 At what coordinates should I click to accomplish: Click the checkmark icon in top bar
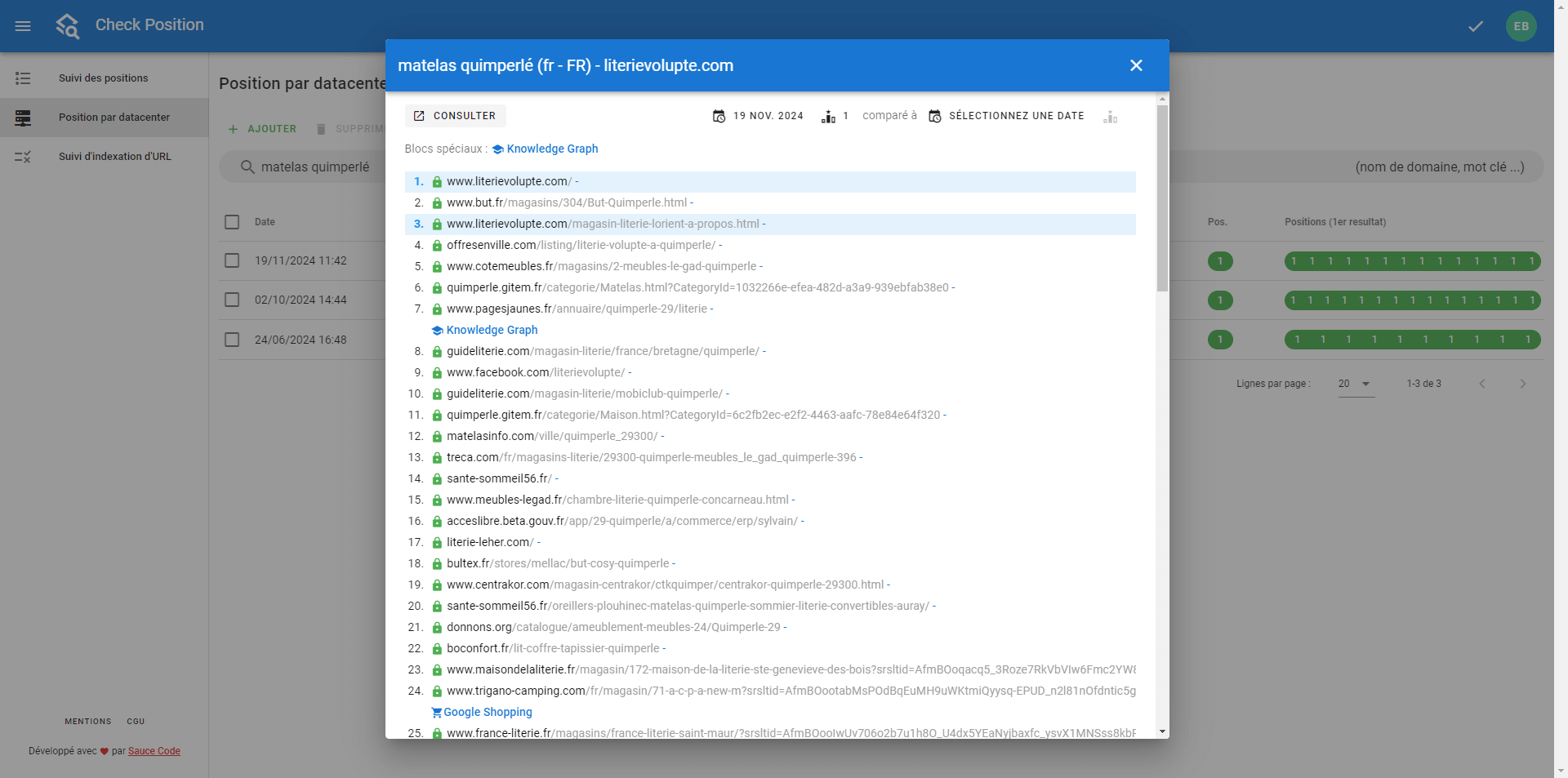coord(1476,26)
